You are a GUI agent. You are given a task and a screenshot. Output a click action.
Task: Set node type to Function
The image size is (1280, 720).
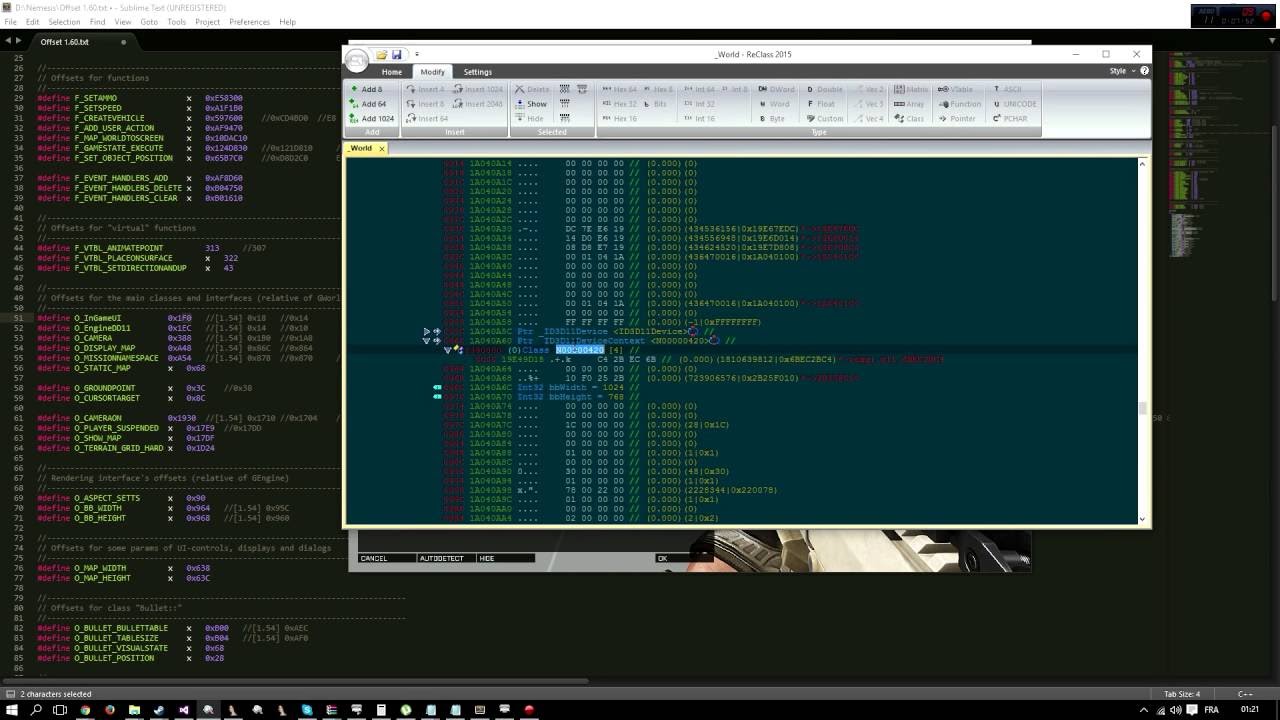point(960,104)
